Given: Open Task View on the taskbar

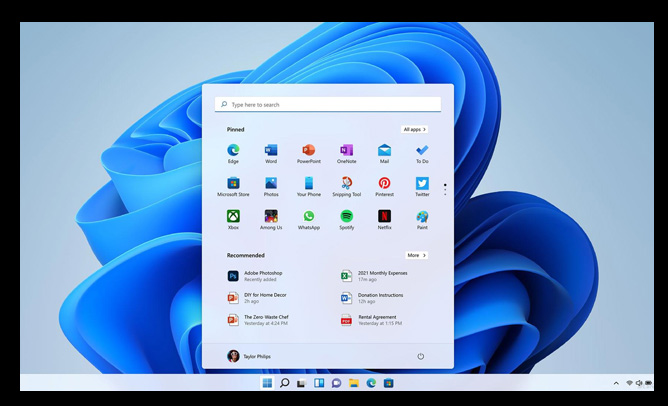Looking at the screenshot, I should pos(302,383).
